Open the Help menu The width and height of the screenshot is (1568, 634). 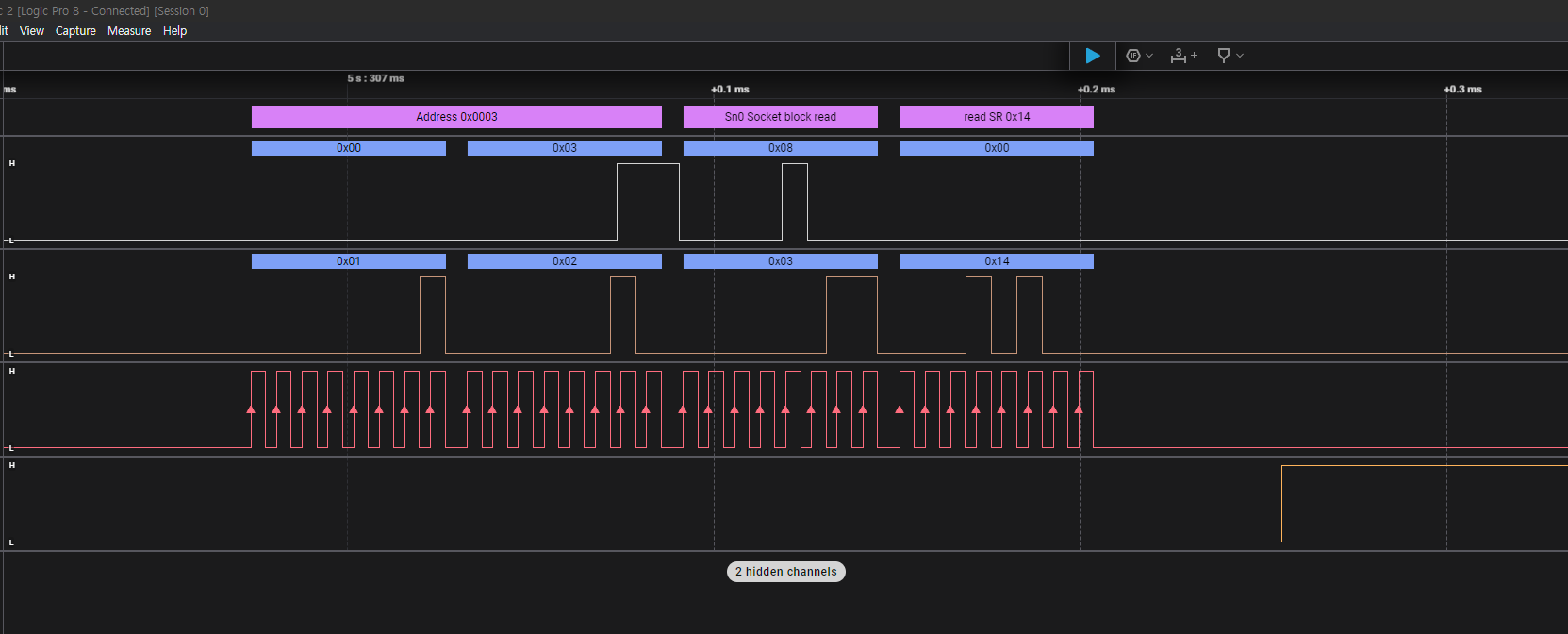click(x=174, y=31)
